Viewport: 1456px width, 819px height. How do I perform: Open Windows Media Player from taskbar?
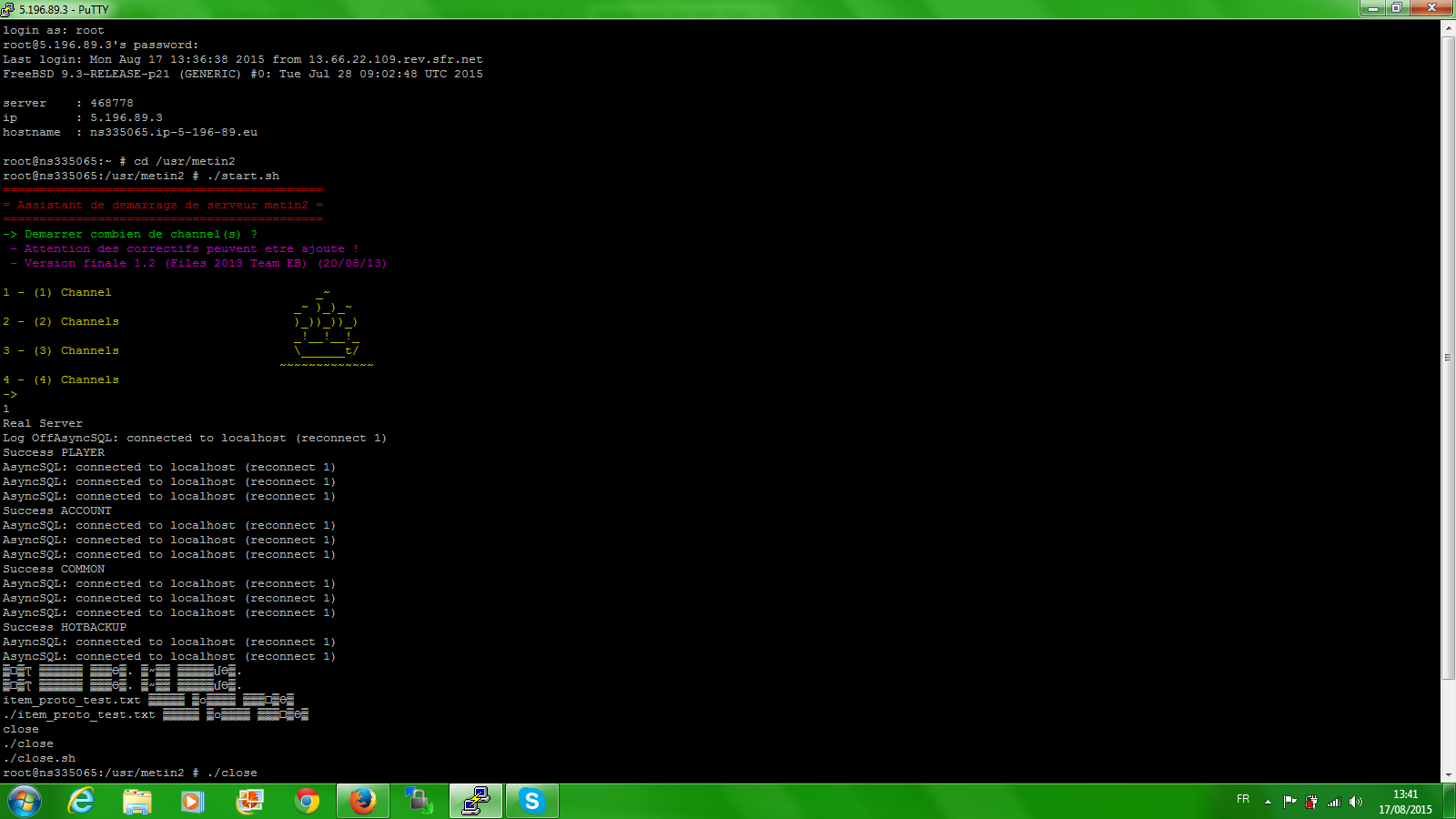(x=192, y=802)
